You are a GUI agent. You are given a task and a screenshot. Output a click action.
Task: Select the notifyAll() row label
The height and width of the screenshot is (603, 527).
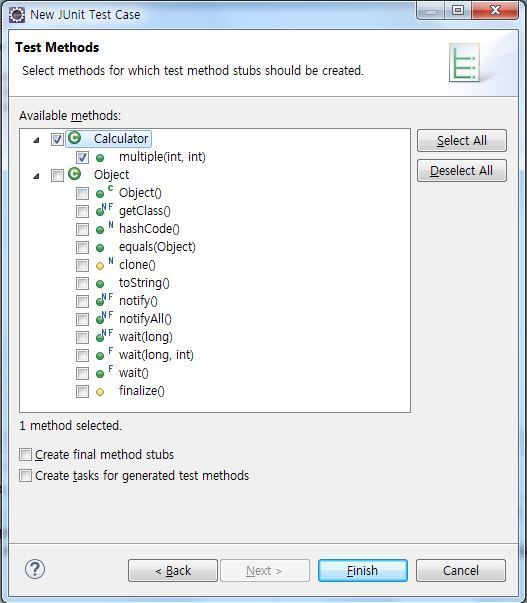tap(145, 319)
